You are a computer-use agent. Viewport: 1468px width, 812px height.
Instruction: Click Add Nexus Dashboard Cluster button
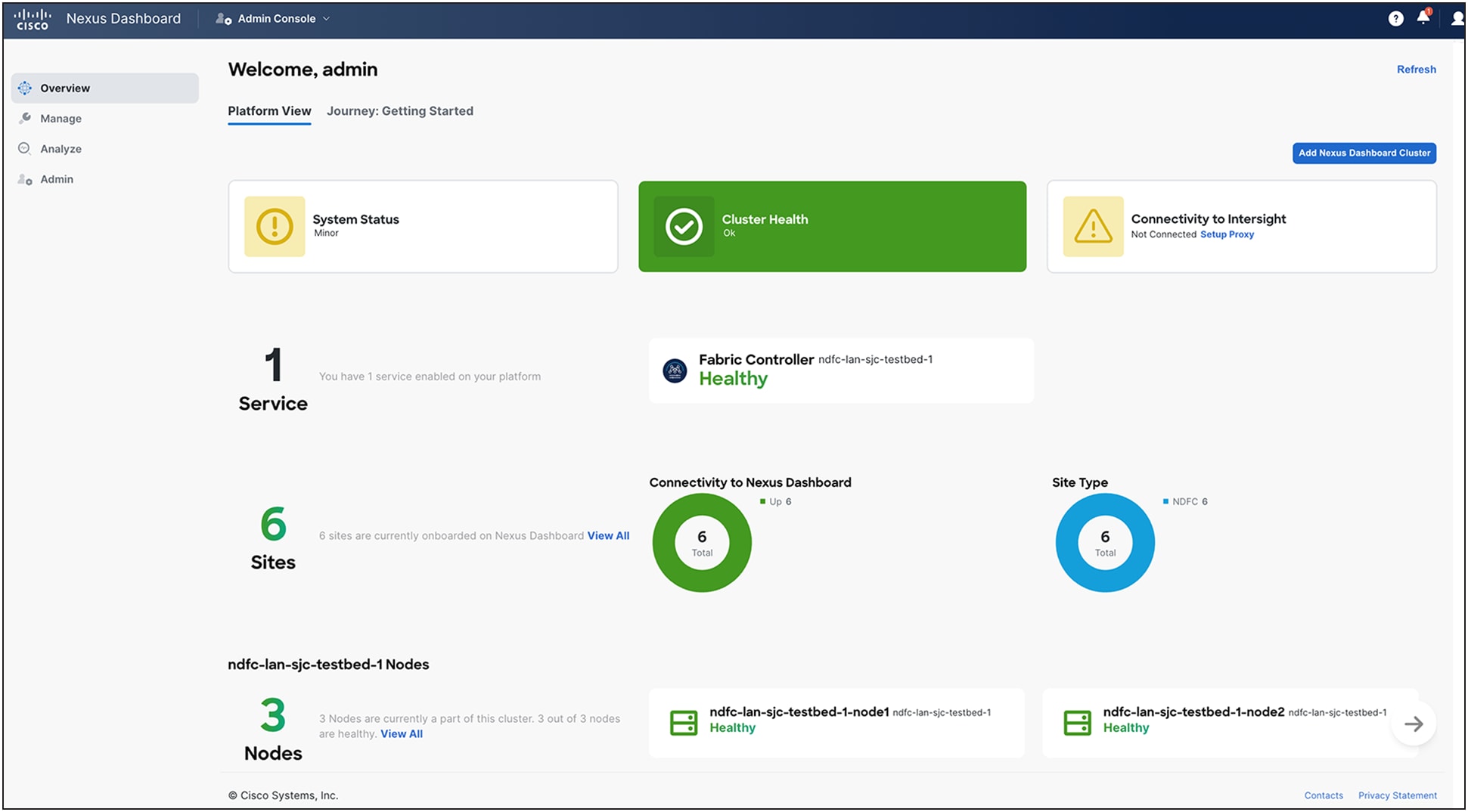1364,153
